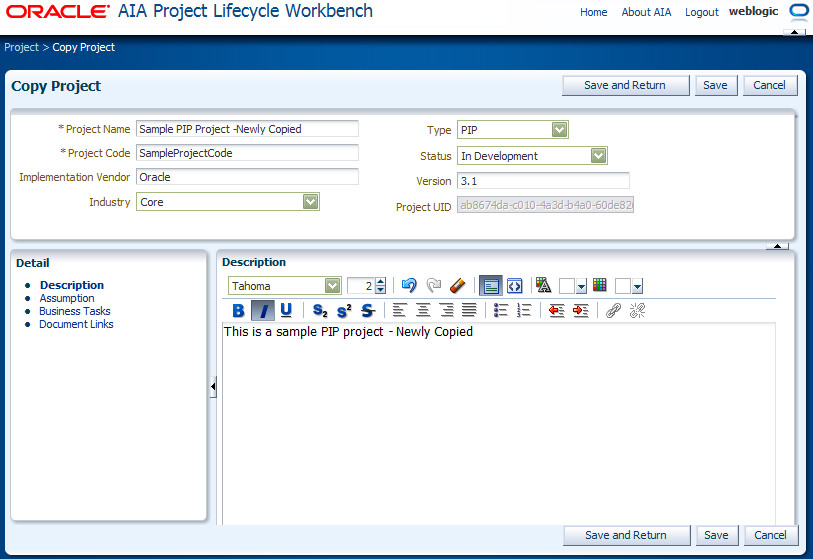
Task: Apply strikethrough formatting
Action: point(368,311)
